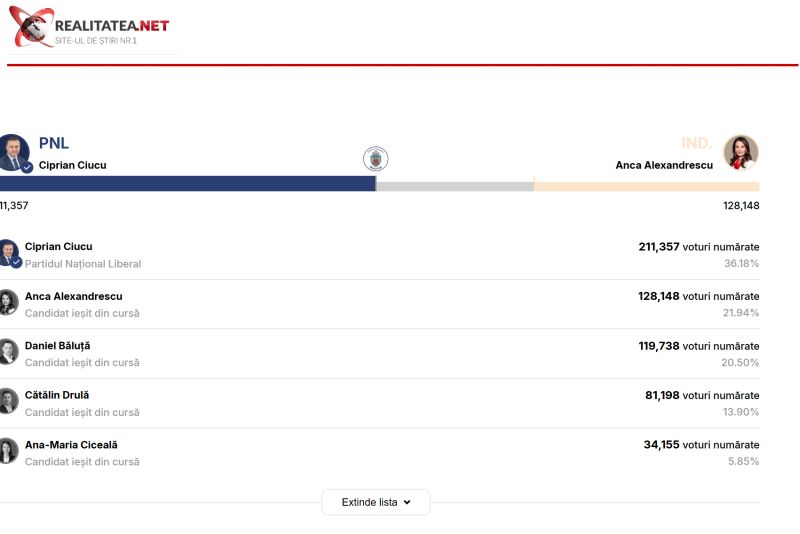
Task: Click the PNL party label
Action: point(54,143)
